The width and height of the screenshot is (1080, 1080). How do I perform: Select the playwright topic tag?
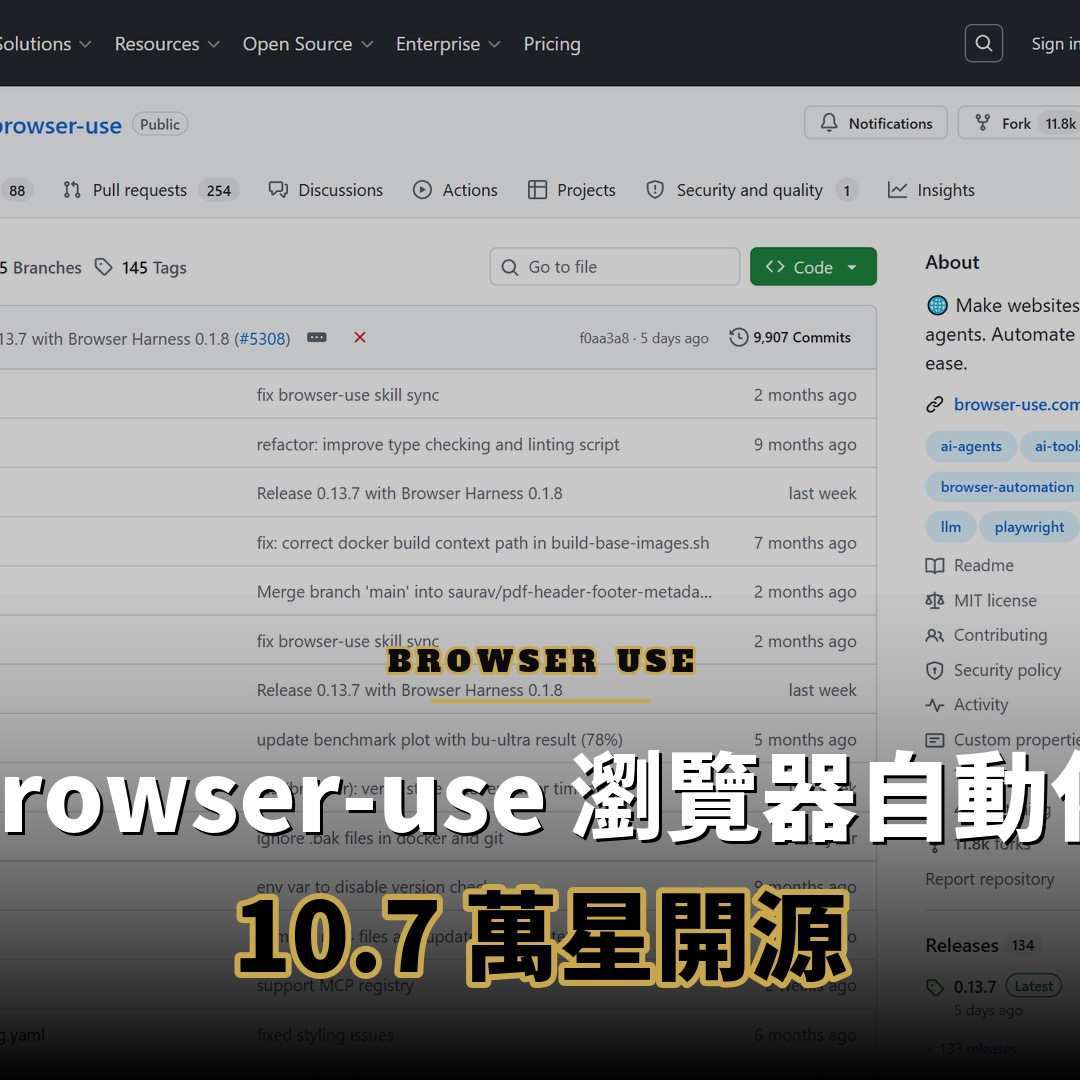click(x=1029, y=527)
